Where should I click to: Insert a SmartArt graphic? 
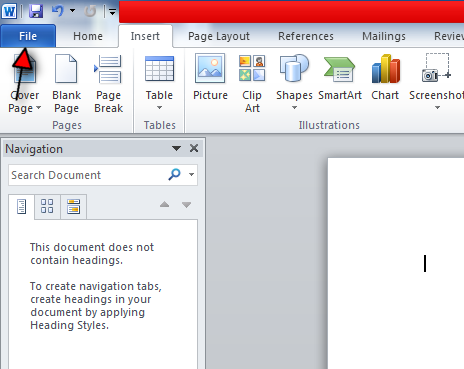(340, 77)
